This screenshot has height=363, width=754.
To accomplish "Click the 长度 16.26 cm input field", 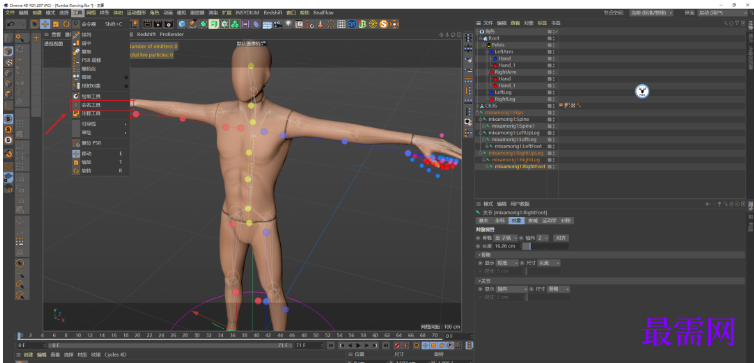I will (508, 246).
